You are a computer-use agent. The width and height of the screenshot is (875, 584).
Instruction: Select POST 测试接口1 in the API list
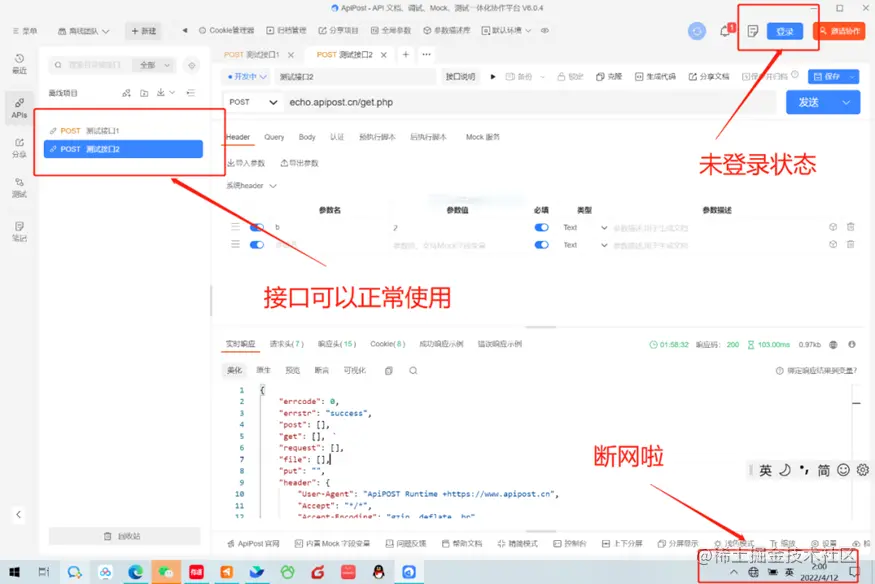[x=123, y=131]
